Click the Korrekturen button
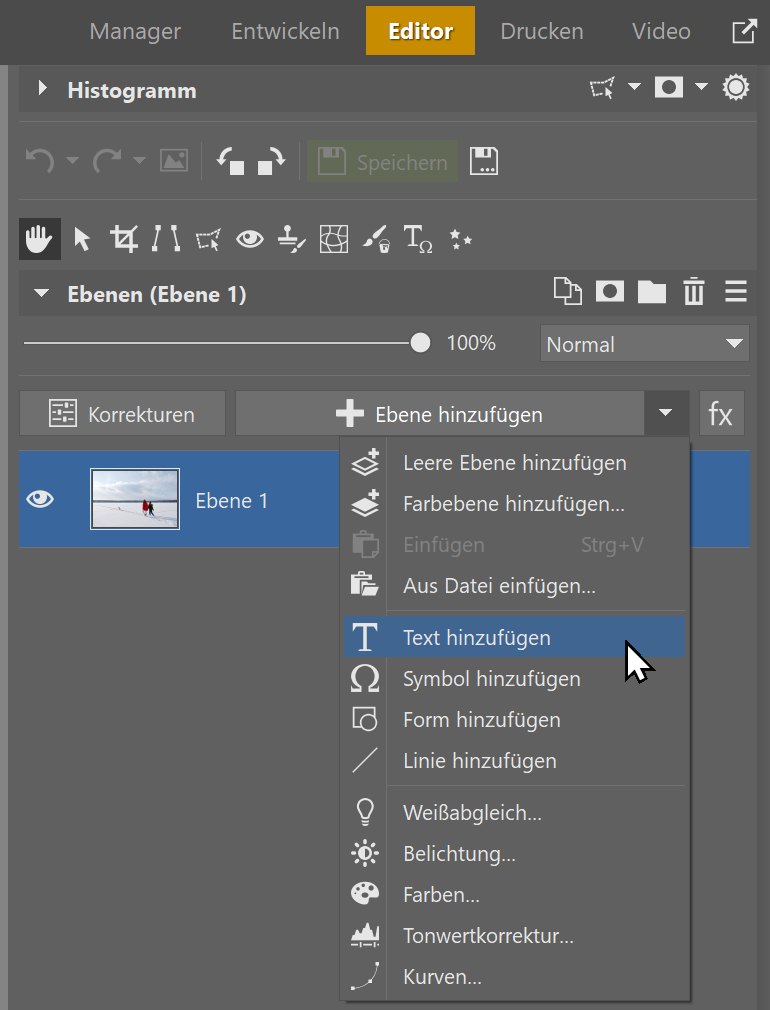Screen dimensions: 770x1010 (122, 414)
